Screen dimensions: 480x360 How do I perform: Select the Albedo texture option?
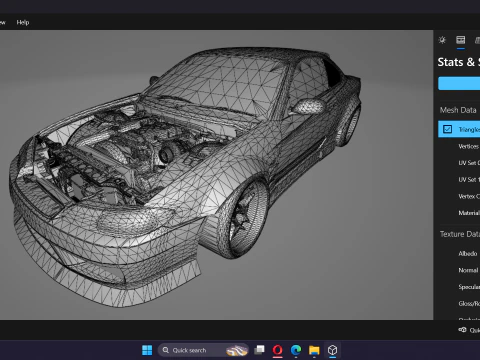468,254
